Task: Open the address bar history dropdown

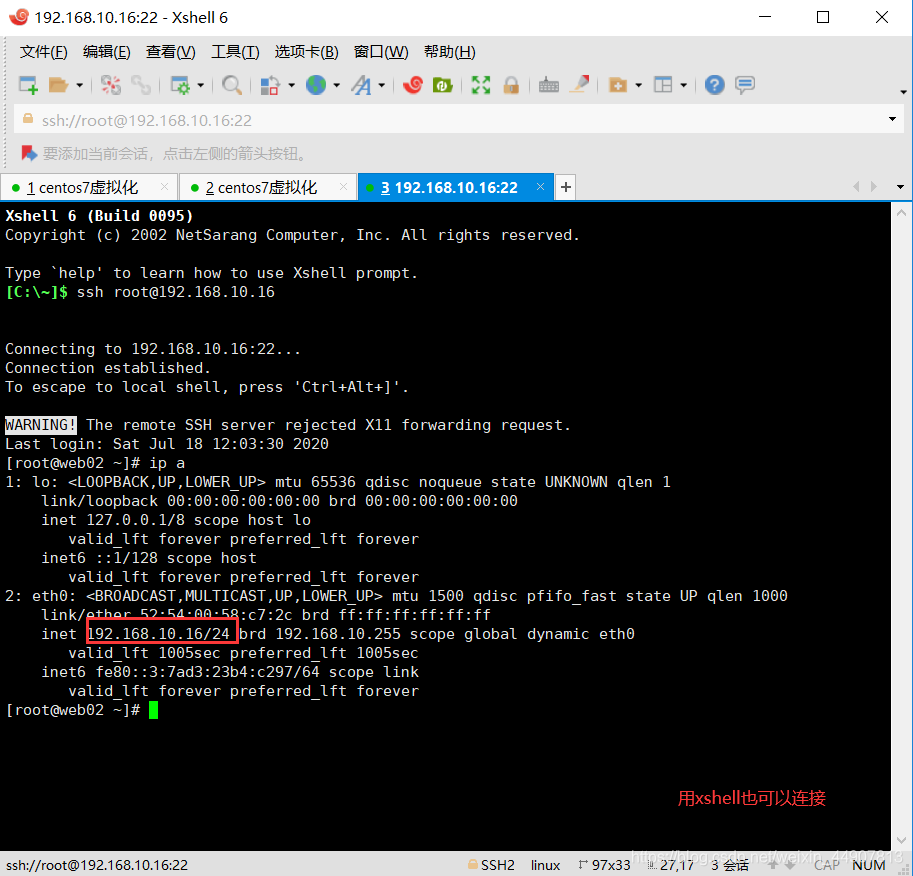Action: (892, 119)
